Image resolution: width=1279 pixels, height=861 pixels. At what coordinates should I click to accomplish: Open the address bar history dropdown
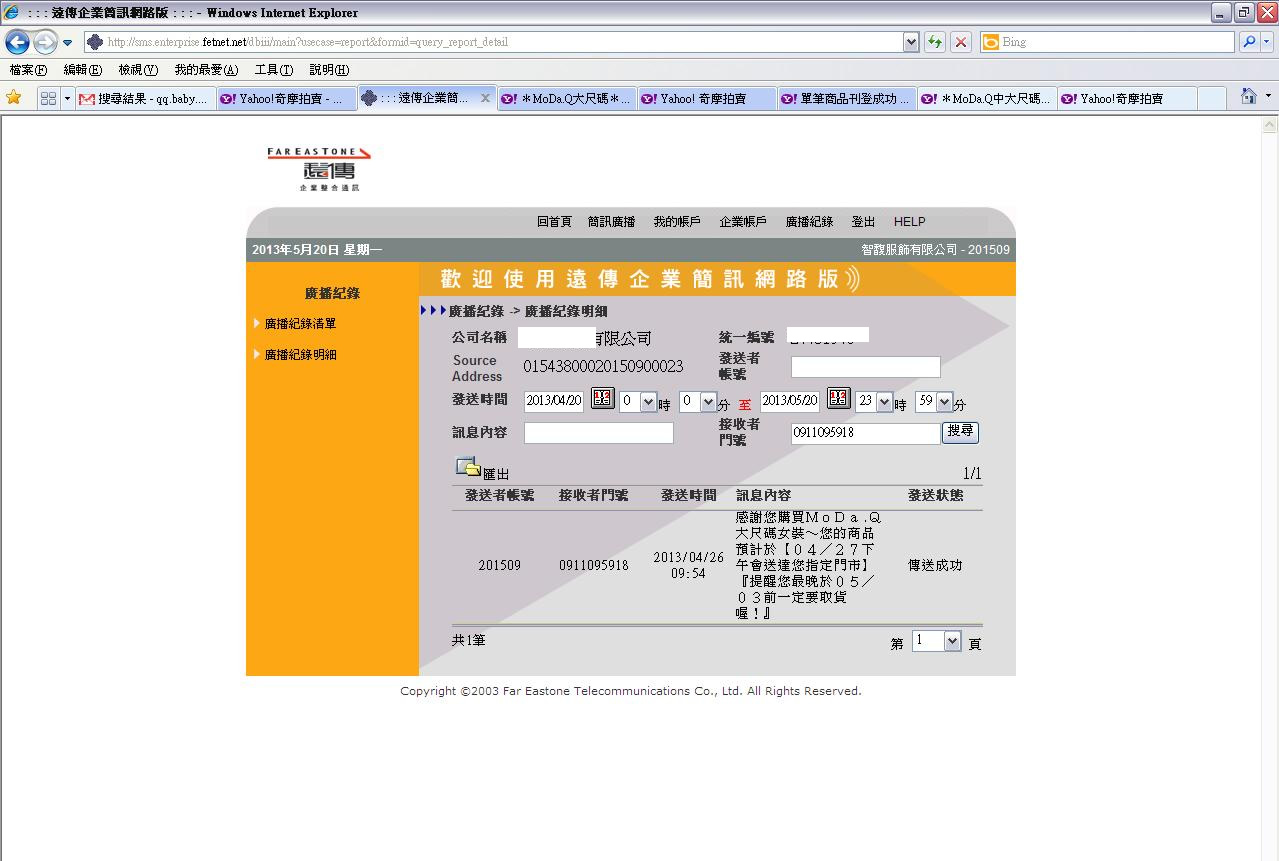[x=910, y=42]
